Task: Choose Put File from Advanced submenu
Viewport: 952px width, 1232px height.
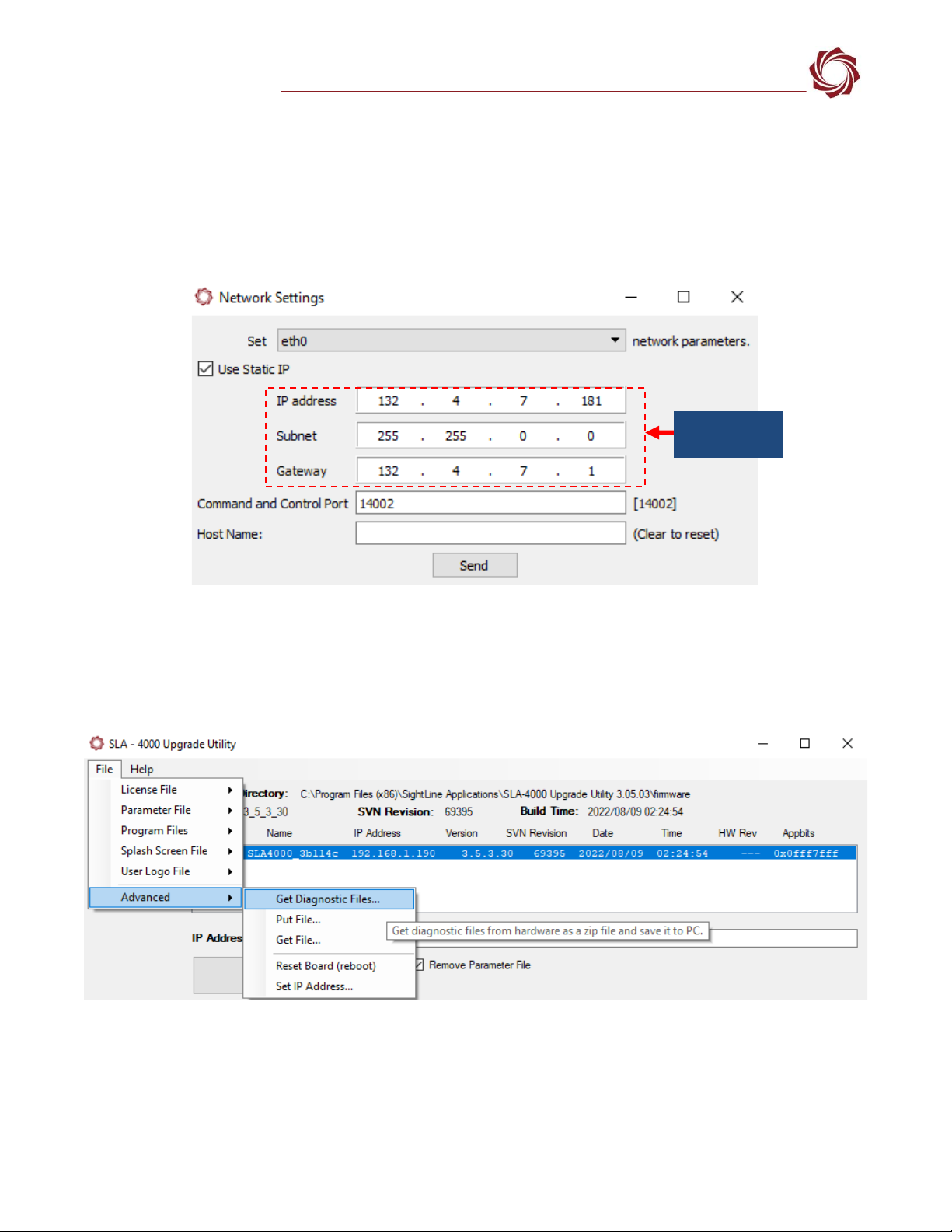Action: (x=330, y=920)
